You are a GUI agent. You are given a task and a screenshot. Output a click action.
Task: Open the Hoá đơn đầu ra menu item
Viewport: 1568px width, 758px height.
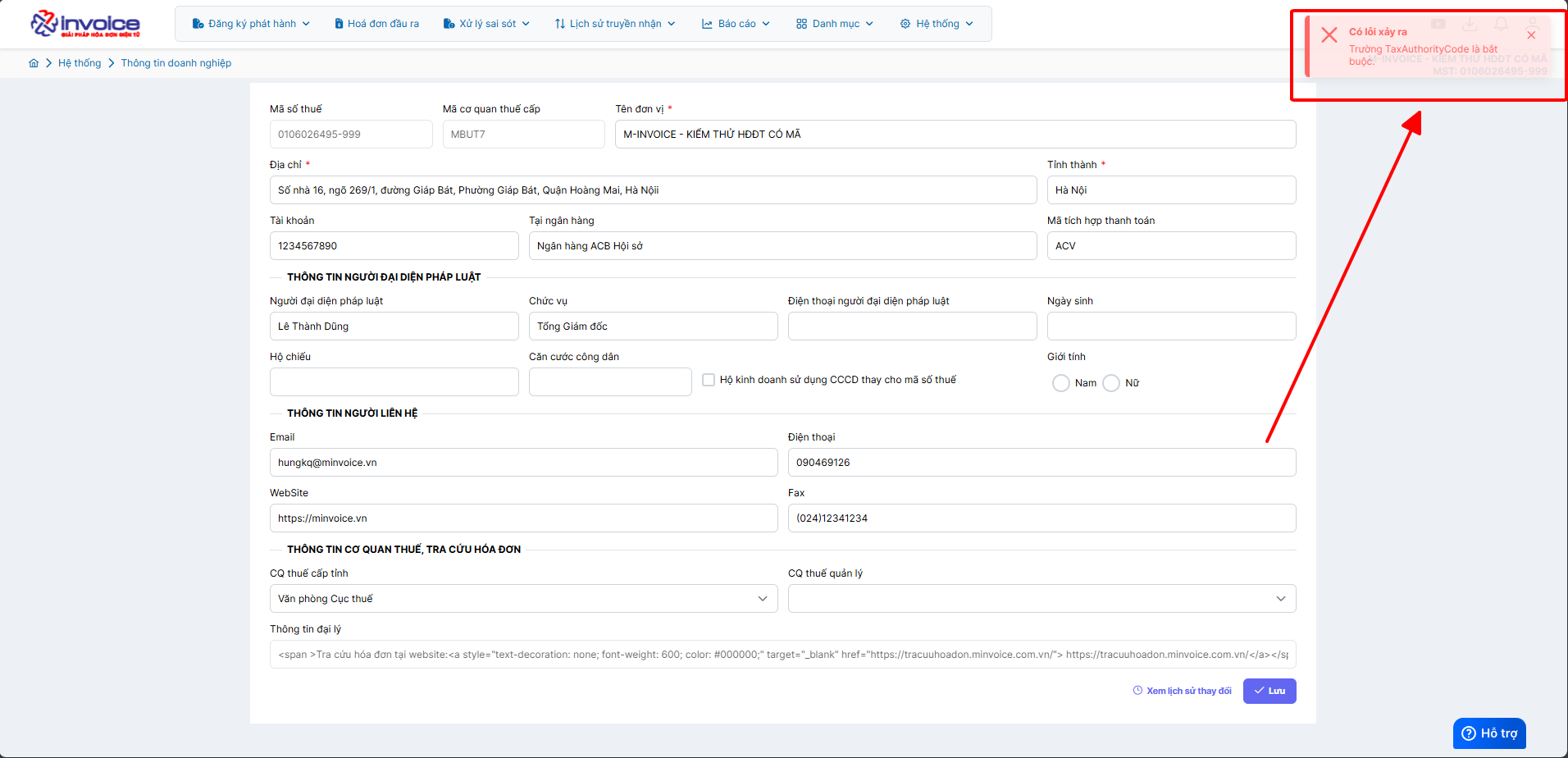(x=376, y=24)
